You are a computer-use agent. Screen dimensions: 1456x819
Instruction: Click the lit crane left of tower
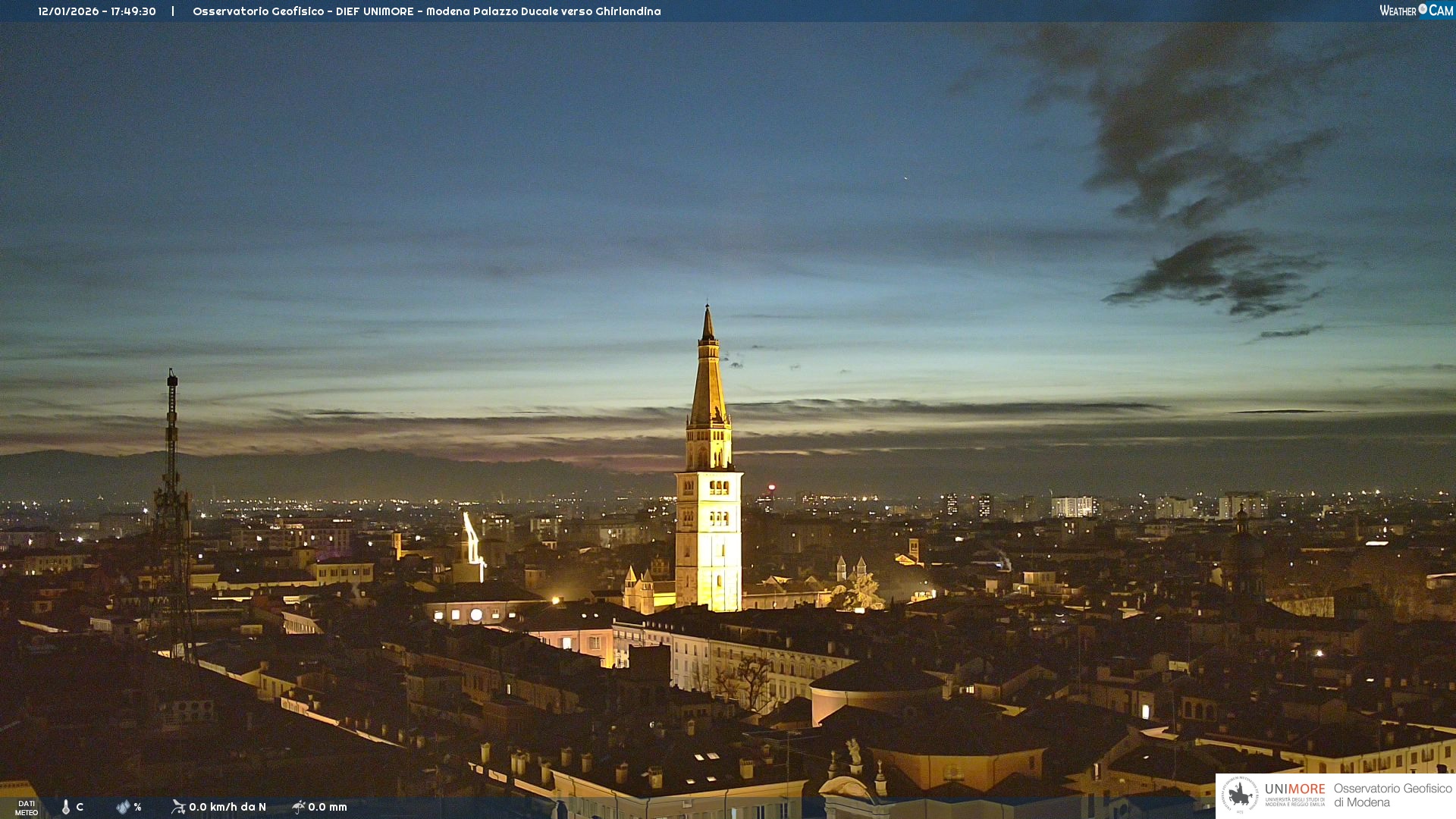(472, 540)
